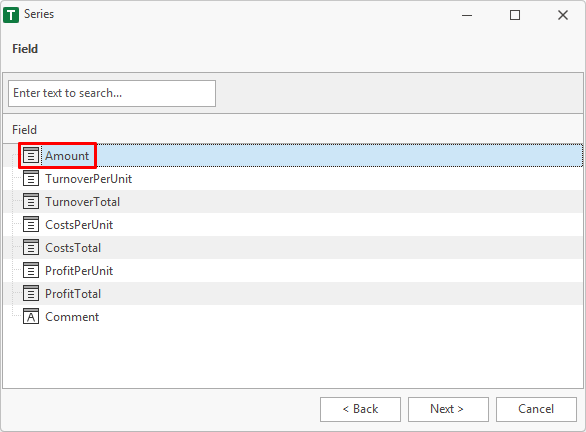Click the search text box
This screenshot has height=432, width=586.
(112, 93)
